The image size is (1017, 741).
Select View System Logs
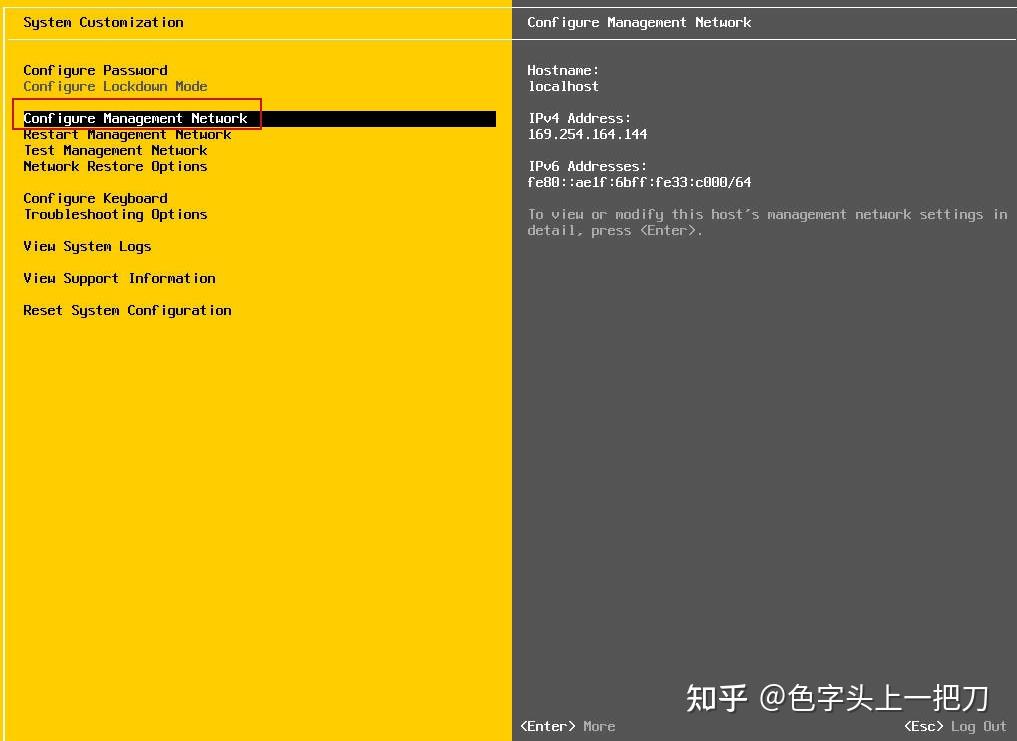87,246
